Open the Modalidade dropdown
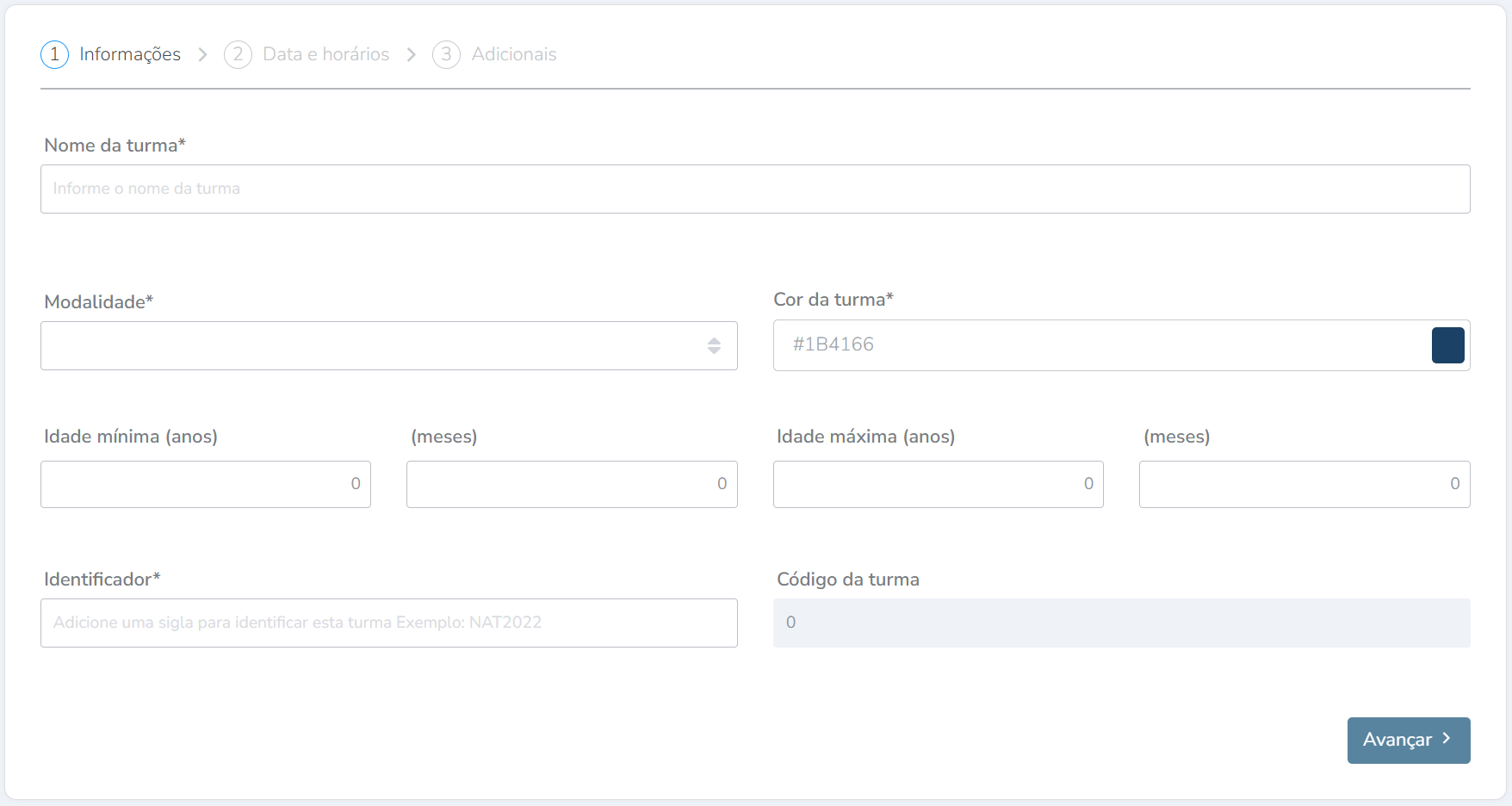The image size is (1512, 806). click(x=370, y=346)
